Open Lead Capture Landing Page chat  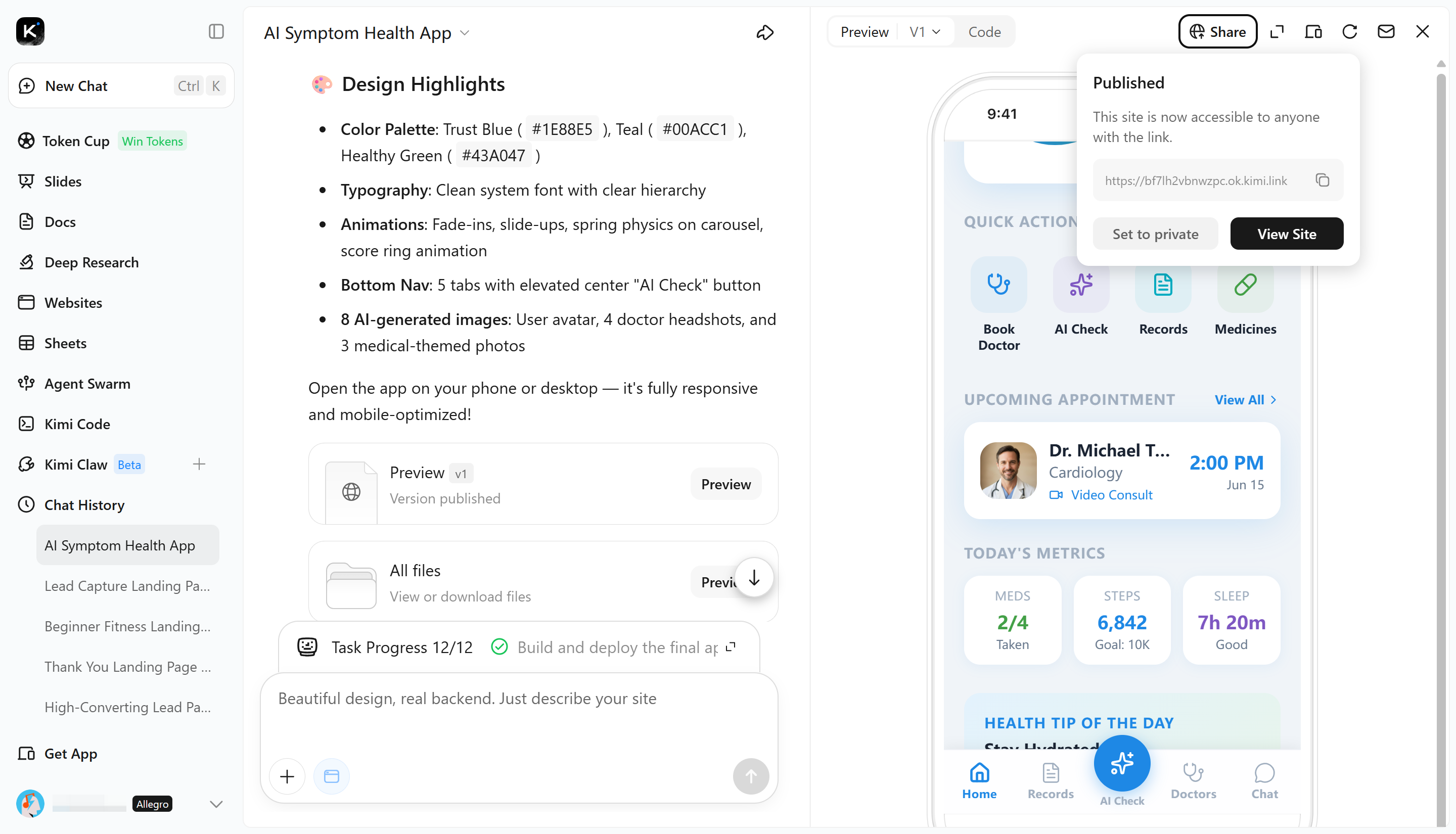coord(127,586)
